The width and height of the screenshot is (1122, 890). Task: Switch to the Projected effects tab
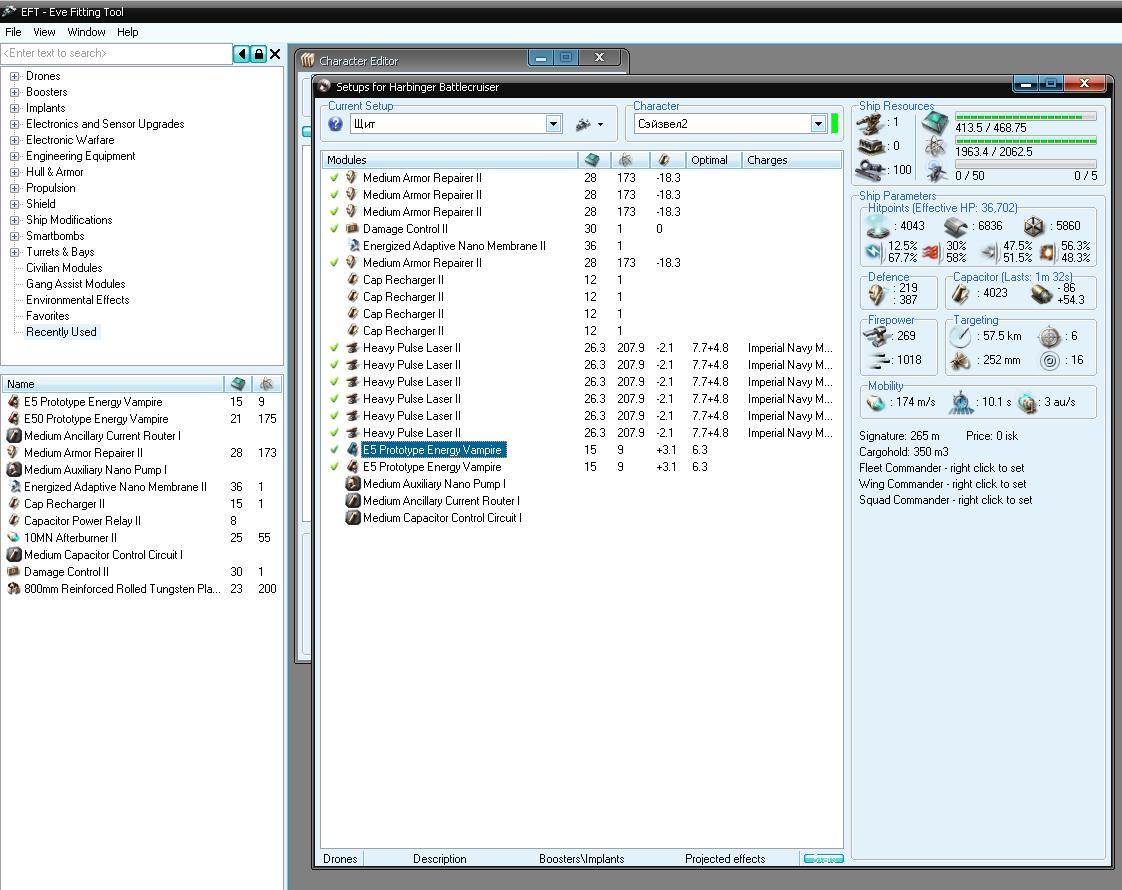pyautogui.click(x=725, y=859)
